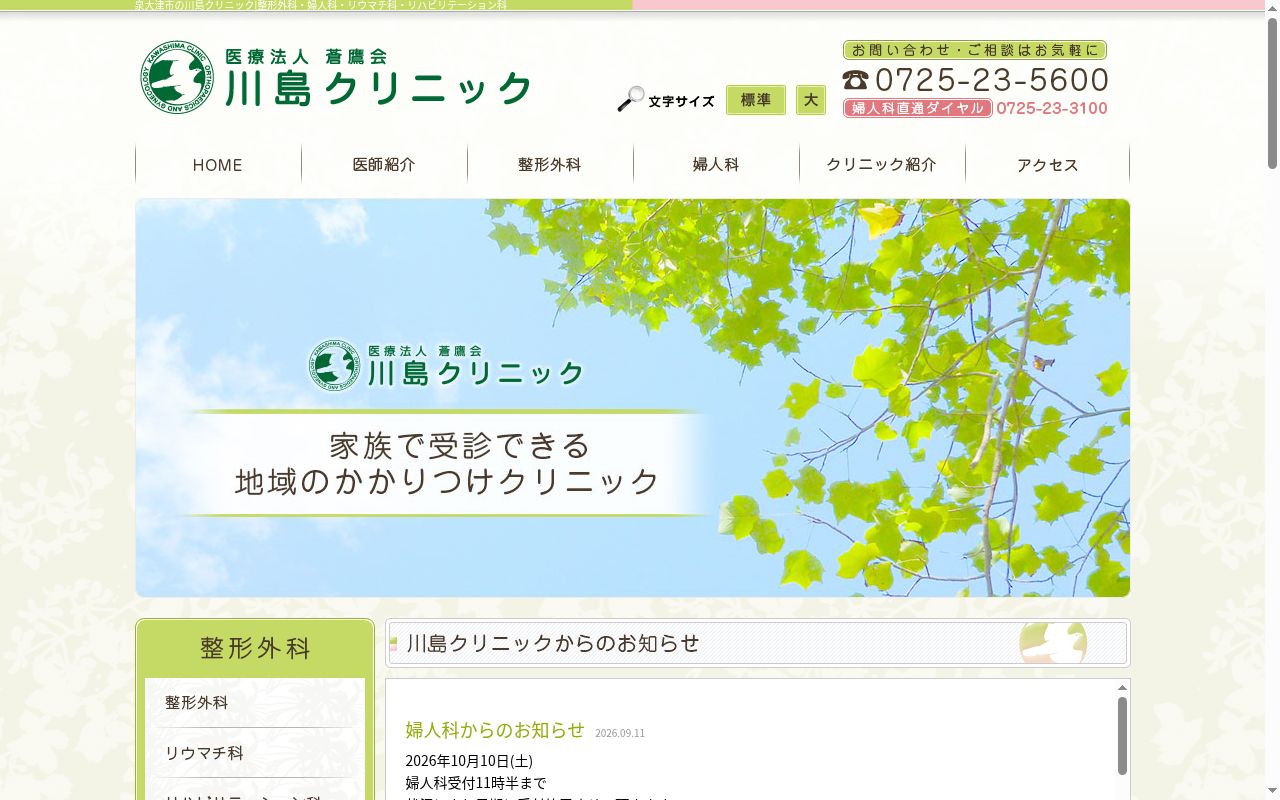Click the 婦人科直通ダイヤル pink label
The height and width of the screenshot is (800, 1280).
click(918, 108)
